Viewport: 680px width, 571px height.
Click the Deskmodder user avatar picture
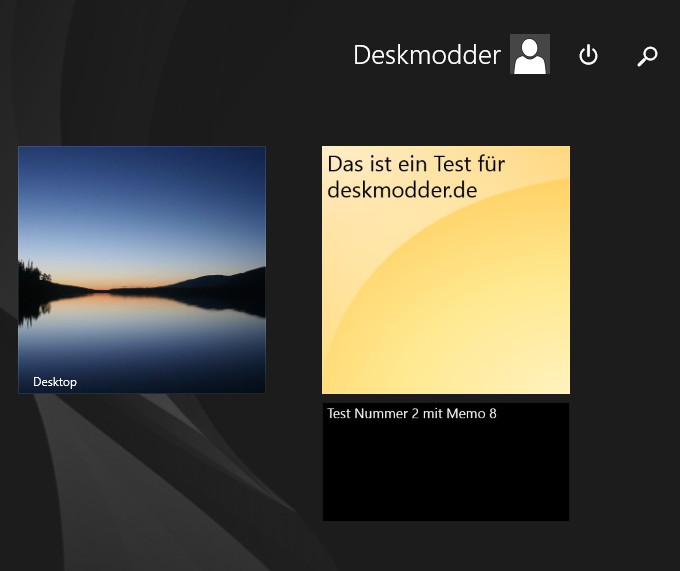click(530, 54)
